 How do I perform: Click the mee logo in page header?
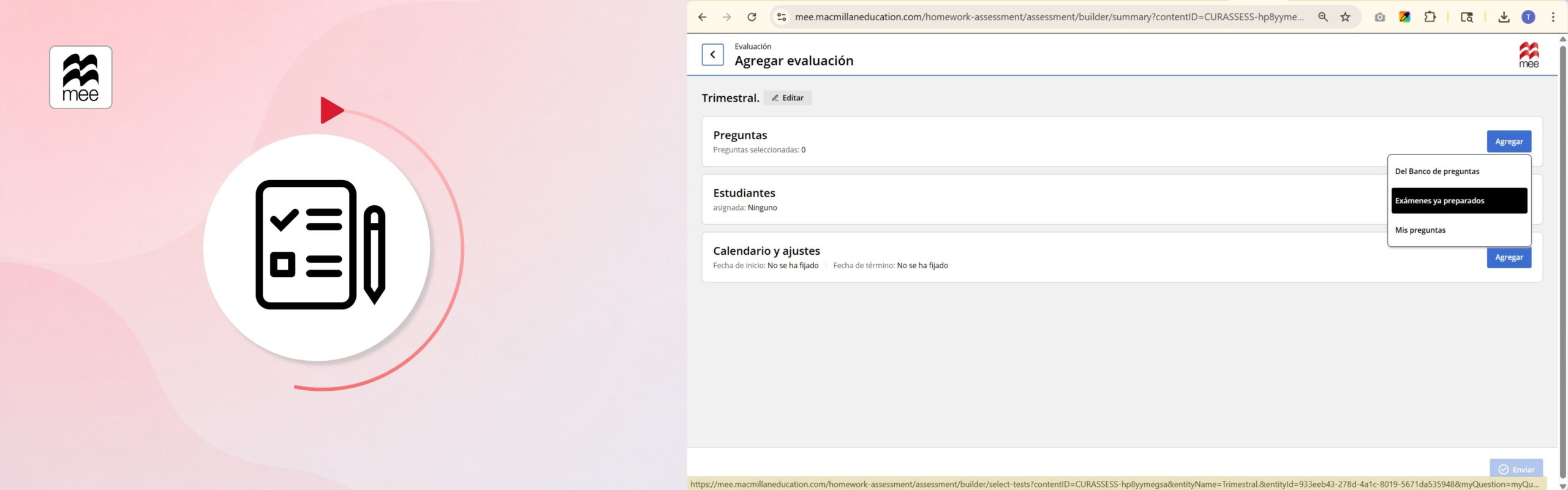pyautogui.click(x=1529, y=55)
